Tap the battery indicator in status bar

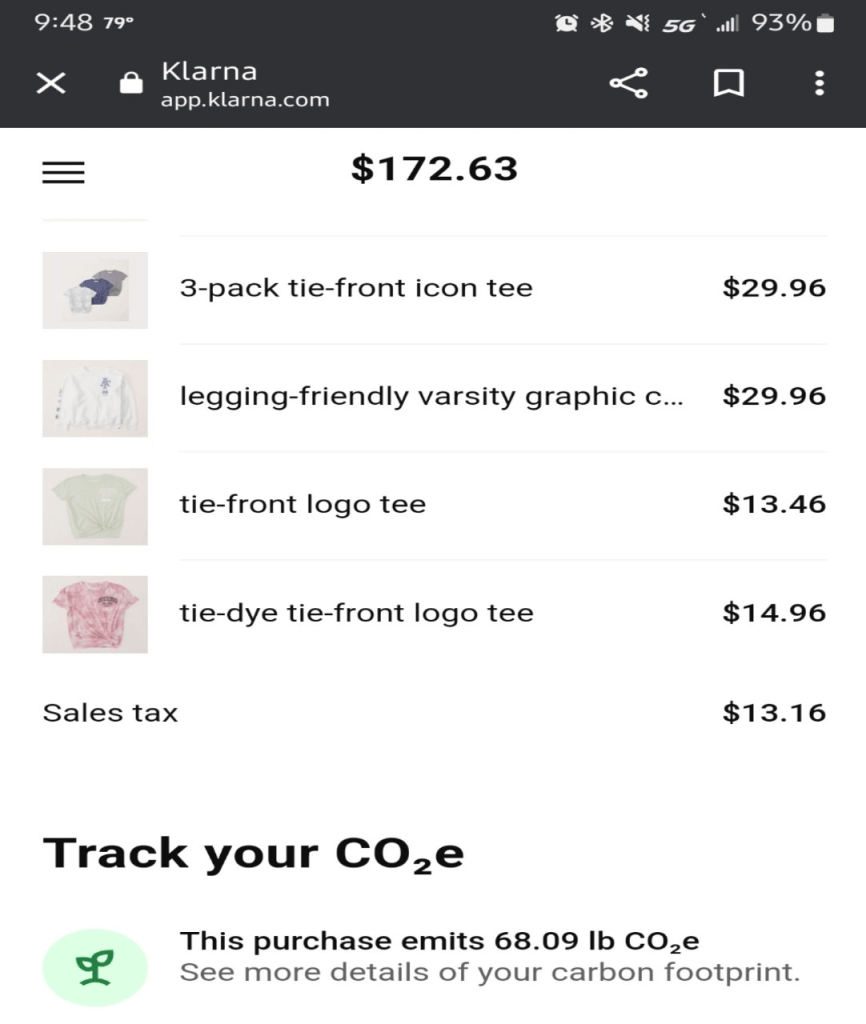click(825, 23)
